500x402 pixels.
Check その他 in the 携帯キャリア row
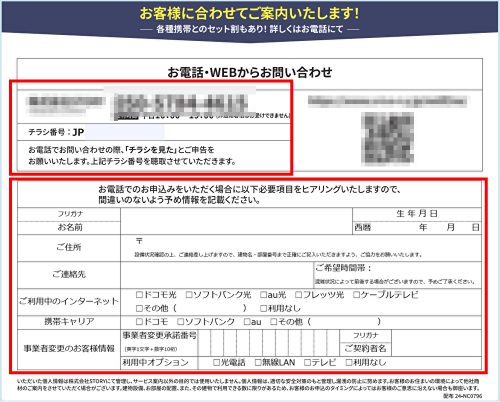click(274, 322)
